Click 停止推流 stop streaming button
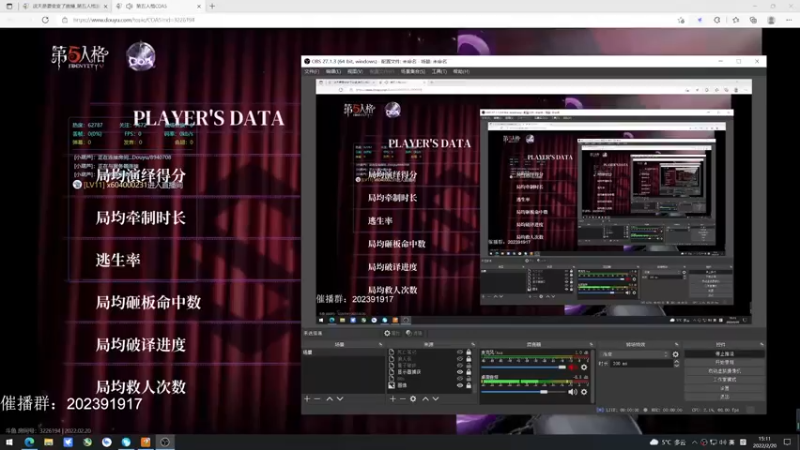The width and height of the screenshot is (800, 450). 724,354
